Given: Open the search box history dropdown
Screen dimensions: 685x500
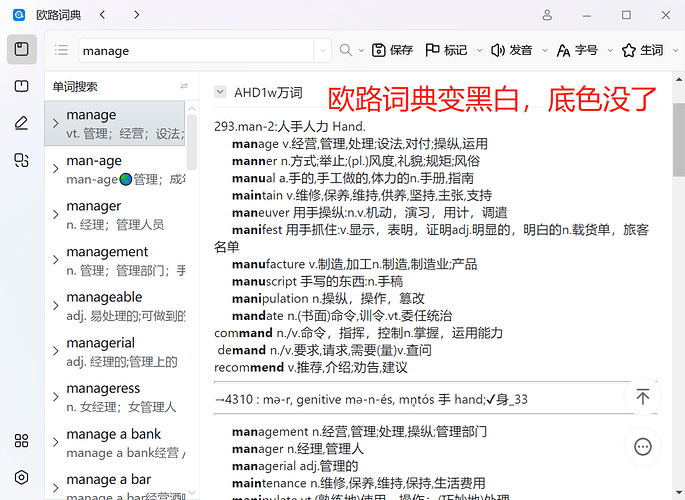Looking at the screenshot, I should point(323,51).
